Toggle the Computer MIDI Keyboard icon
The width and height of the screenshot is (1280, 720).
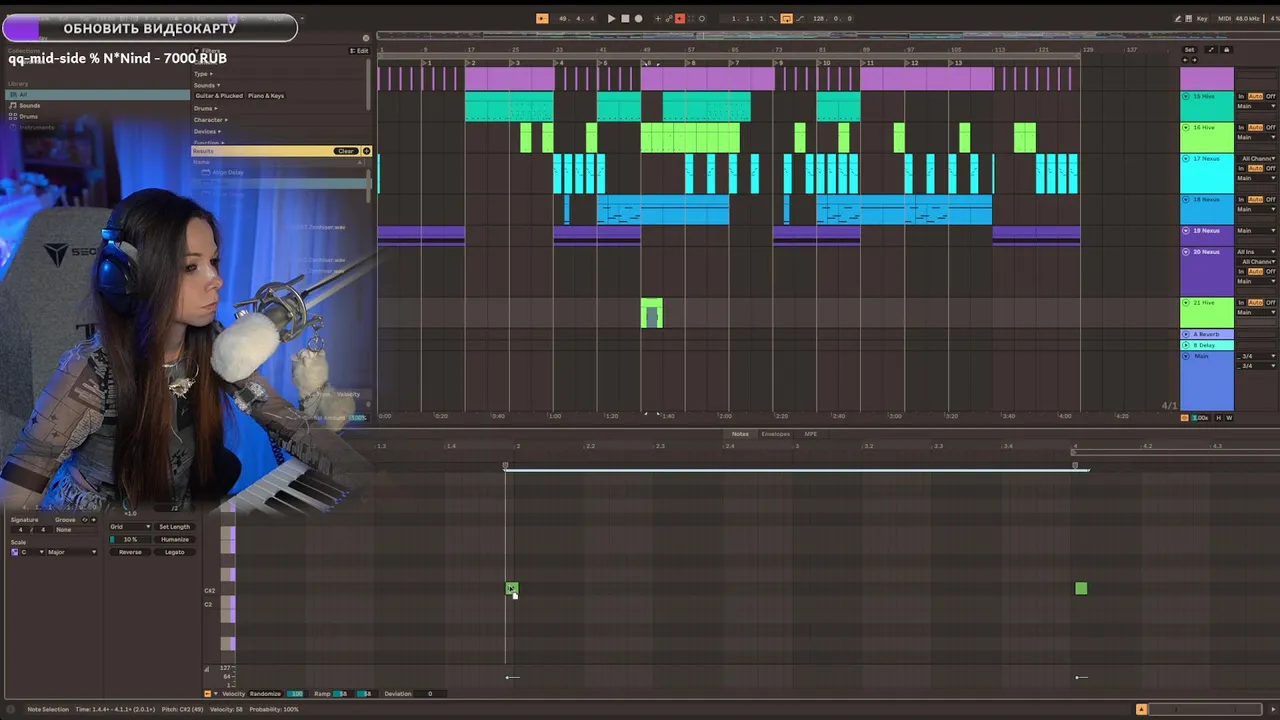pos(1189,18)
